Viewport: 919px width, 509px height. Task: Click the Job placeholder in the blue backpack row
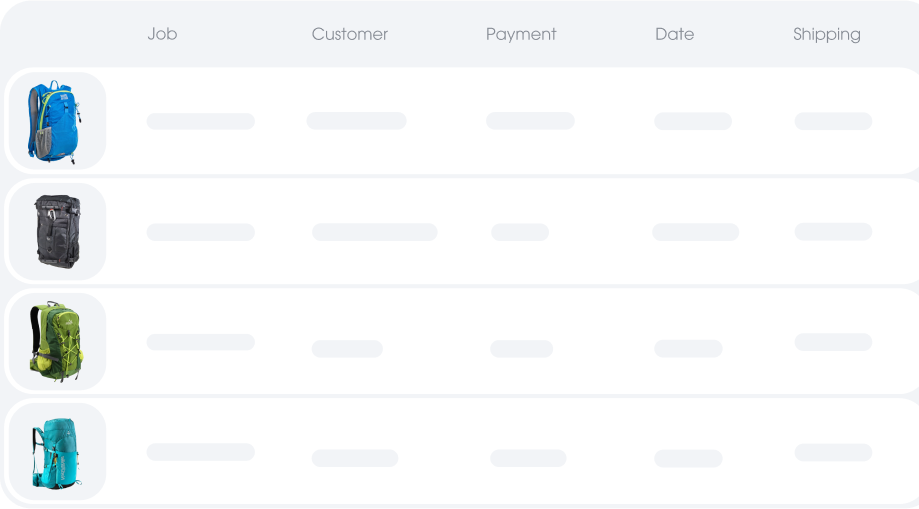click(x=200, y=121)
